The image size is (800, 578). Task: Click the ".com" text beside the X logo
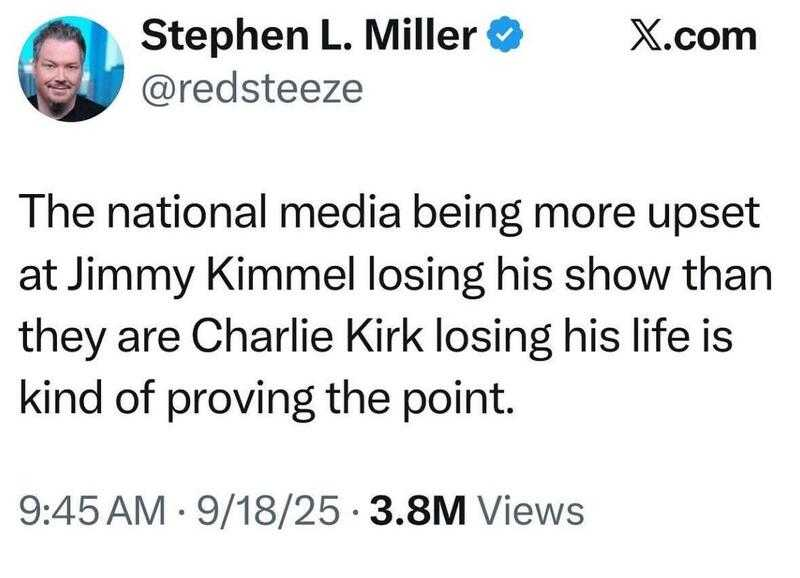pyautogui.click(x=706, y=37)
